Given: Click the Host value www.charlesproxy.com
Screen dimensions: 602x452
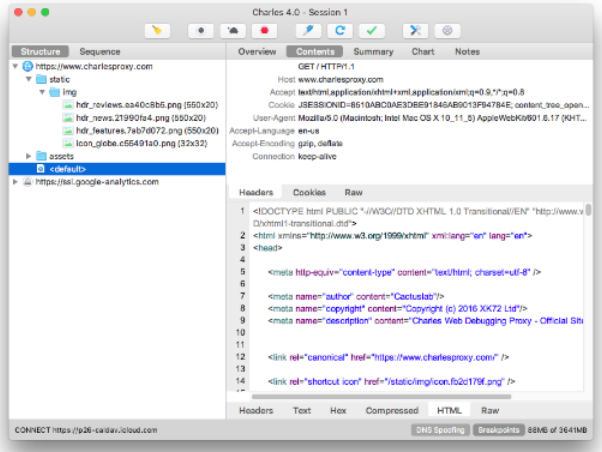Looking at the screenshot, I should point(341,79).
